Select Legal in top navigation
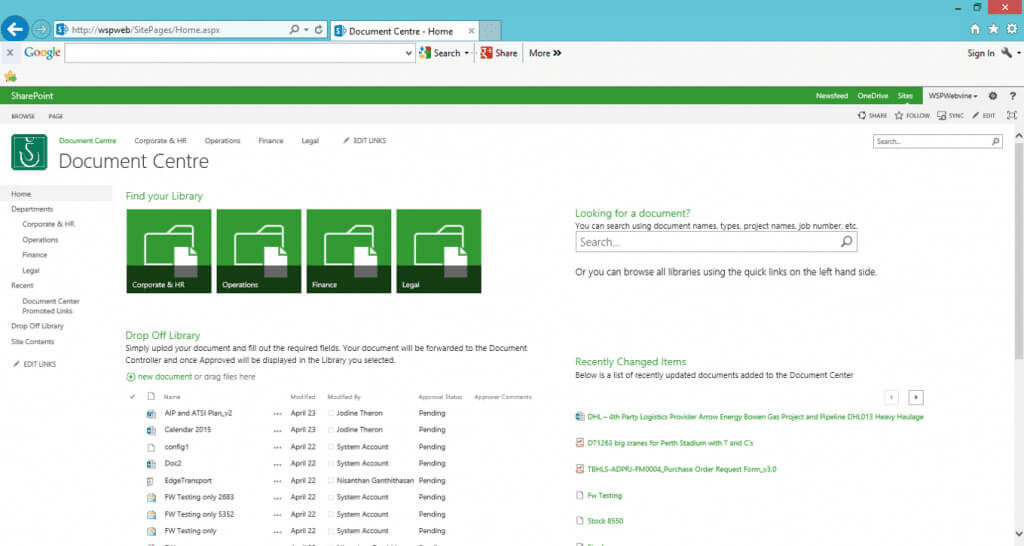The height and width of the screenshot is (546, 1024). (310, 140)
